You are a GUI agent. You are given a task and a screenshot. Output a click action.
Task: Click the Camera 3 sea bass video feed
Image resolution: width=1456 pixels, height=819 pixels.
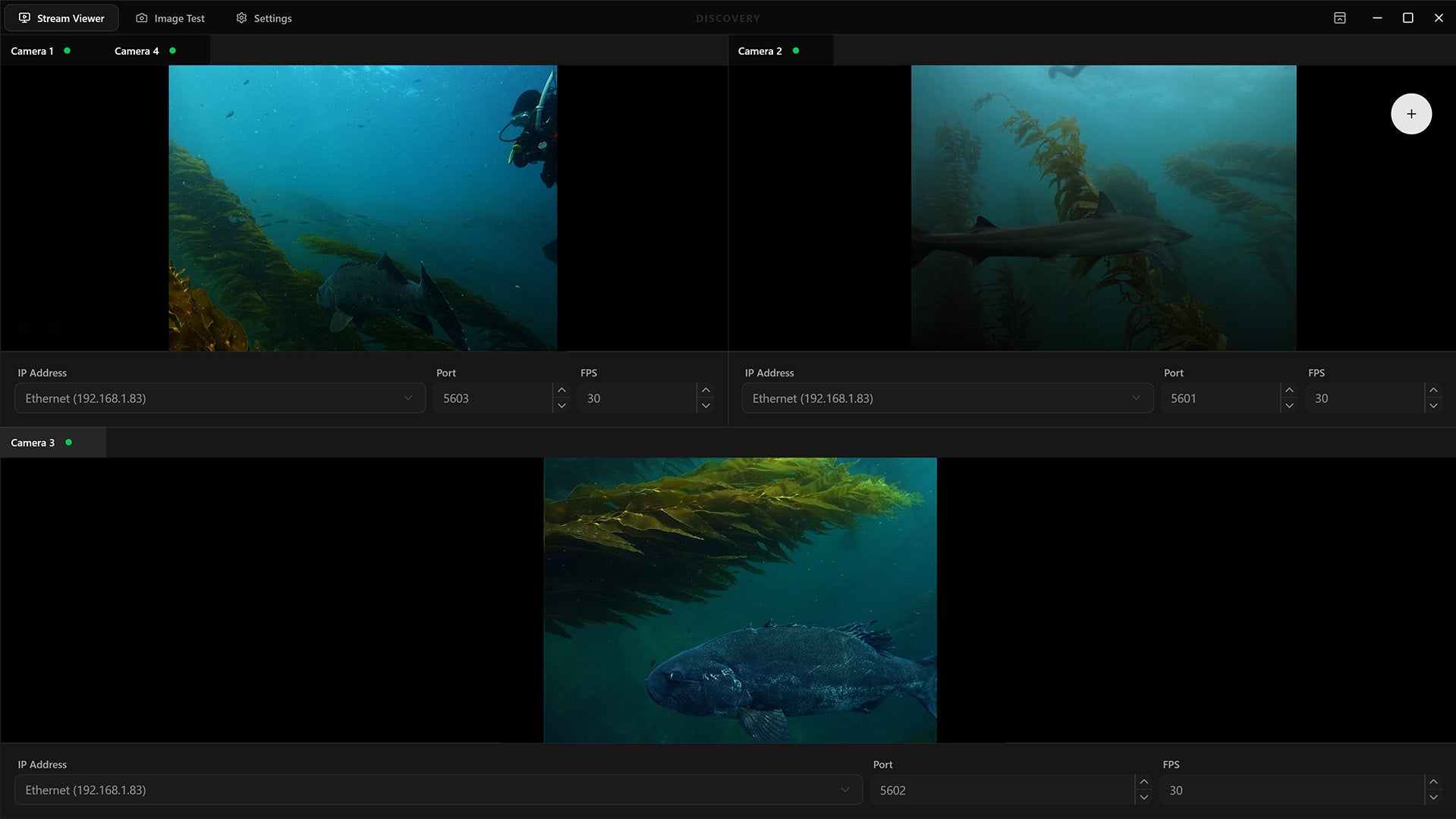(x=740, y=600)
